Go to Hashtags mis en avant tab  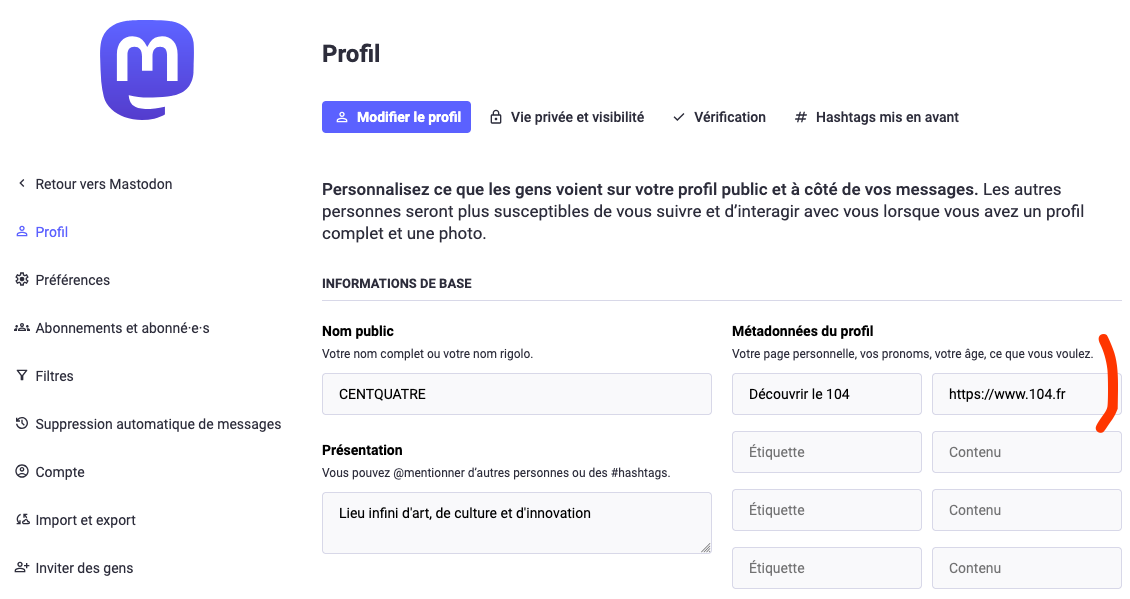point(876,117)
